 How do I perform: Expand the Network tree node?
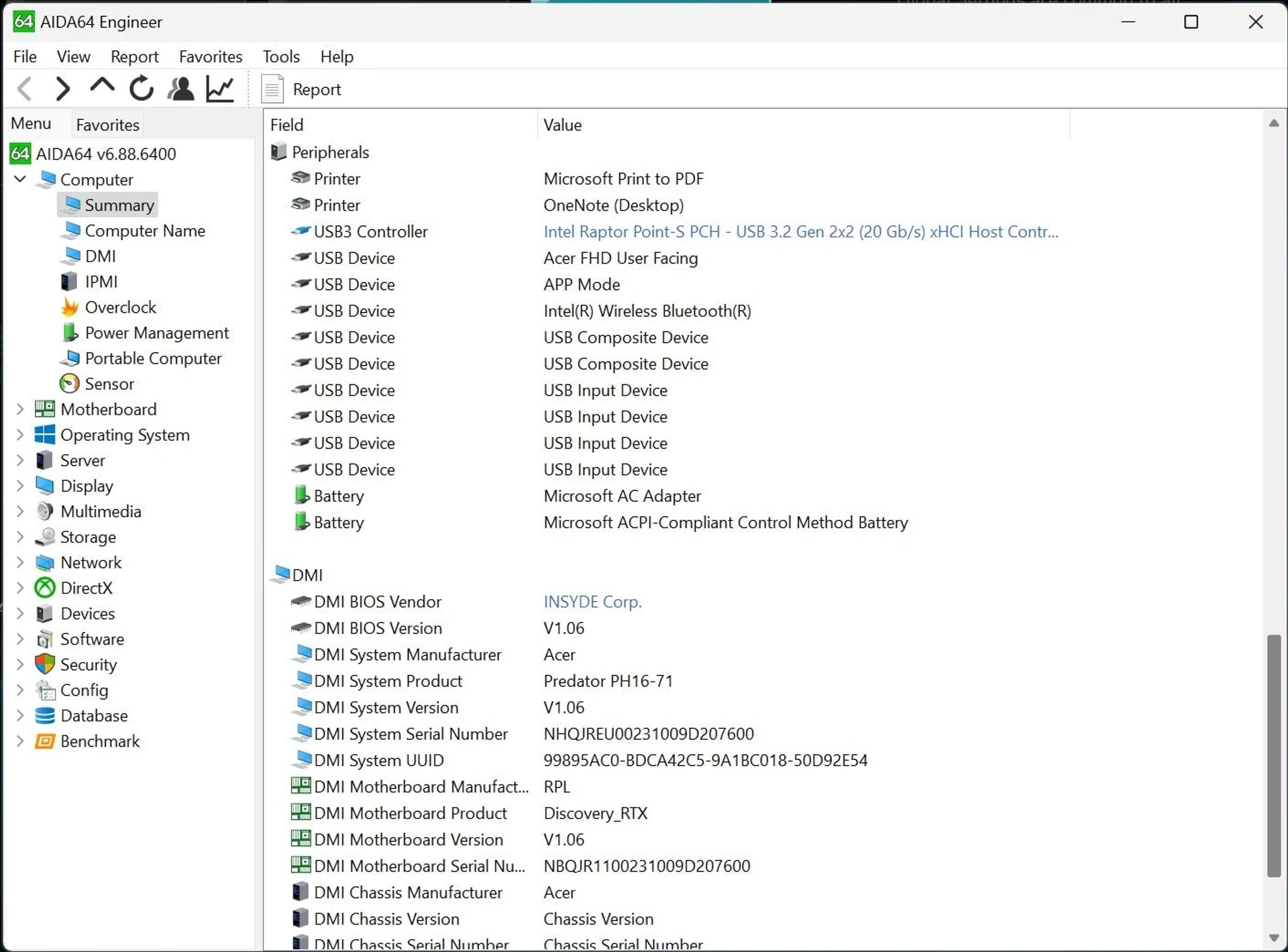20,562
